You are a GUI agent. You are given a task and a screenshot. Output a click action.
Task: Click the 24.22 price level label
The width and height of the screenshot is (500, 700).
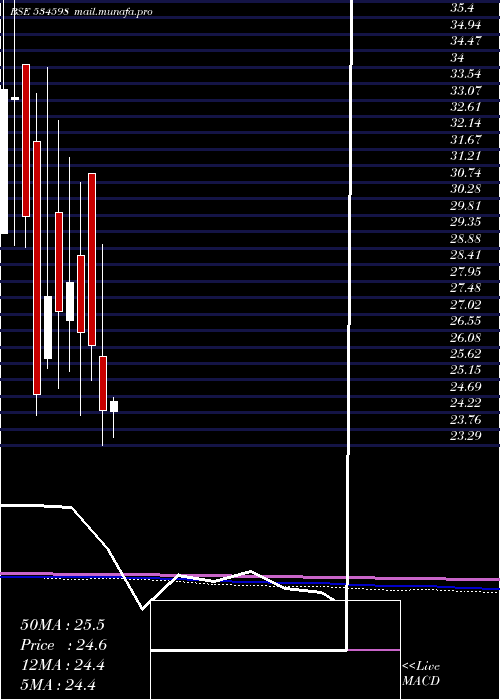[466, 403]
